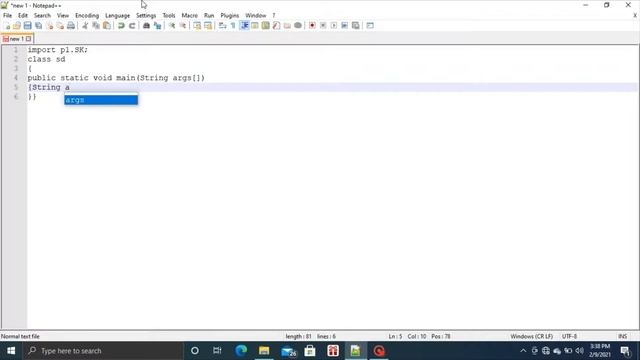
Task: Click the Save All toolbar icon
Action: pos(38,26)
